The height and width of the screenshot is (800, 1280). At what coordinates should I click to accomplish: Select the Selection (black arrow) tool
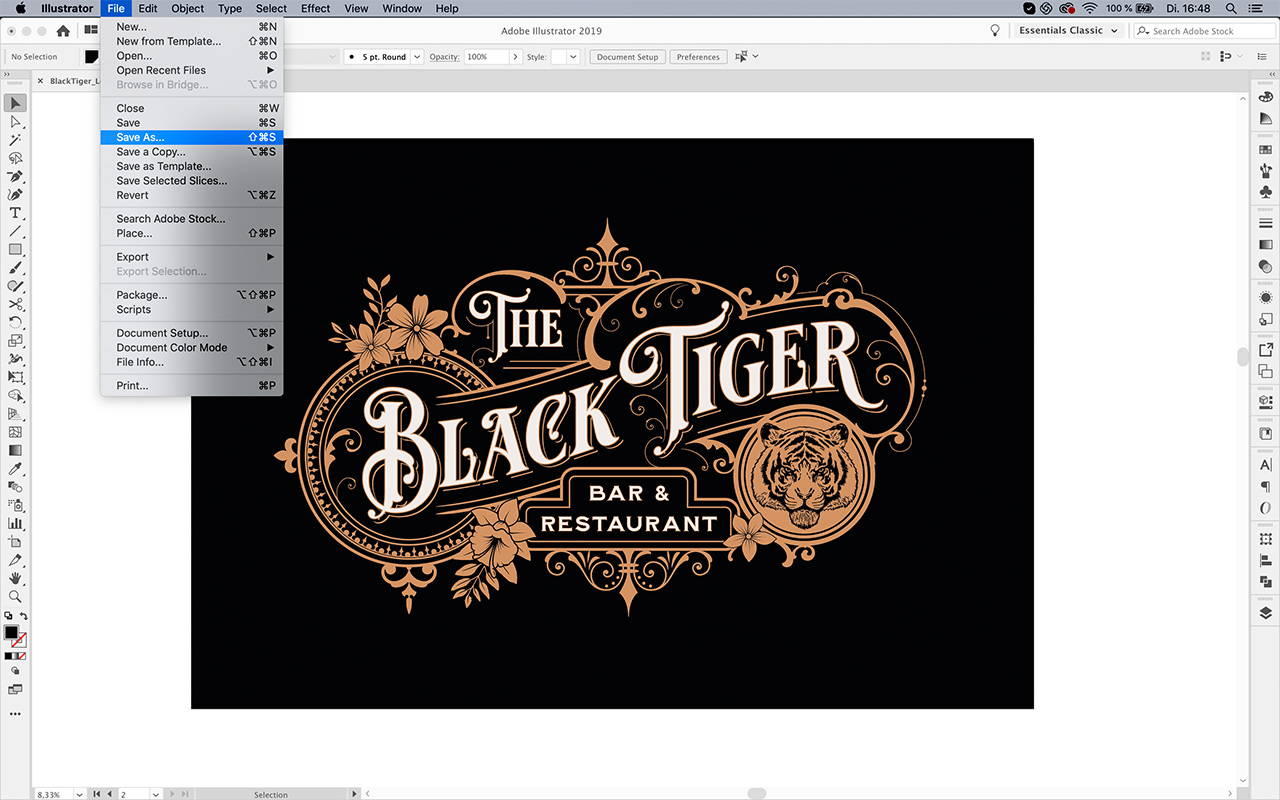pos(15,103)
